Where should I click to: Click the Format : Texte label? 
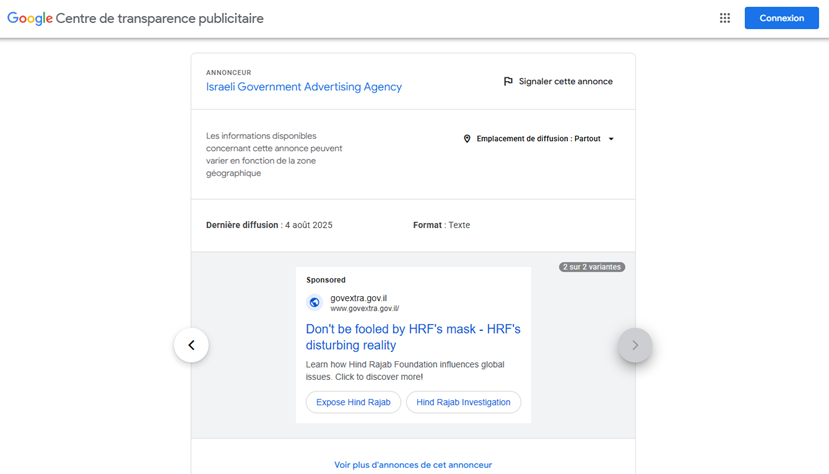click(x=441, y=225)
